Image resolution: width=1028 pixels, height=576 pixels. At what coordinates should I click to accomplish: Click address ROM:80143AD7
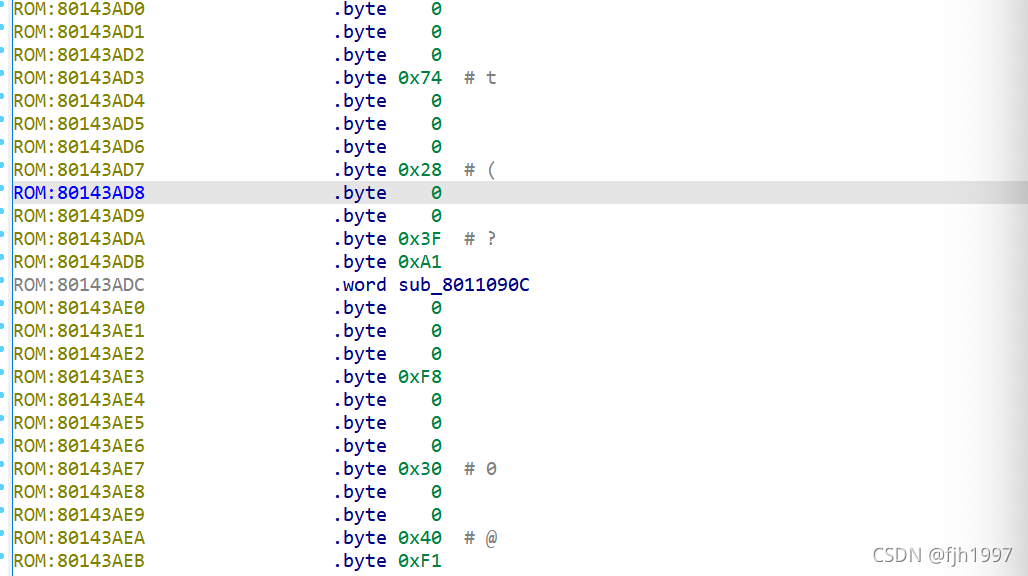tap(79, 170)
